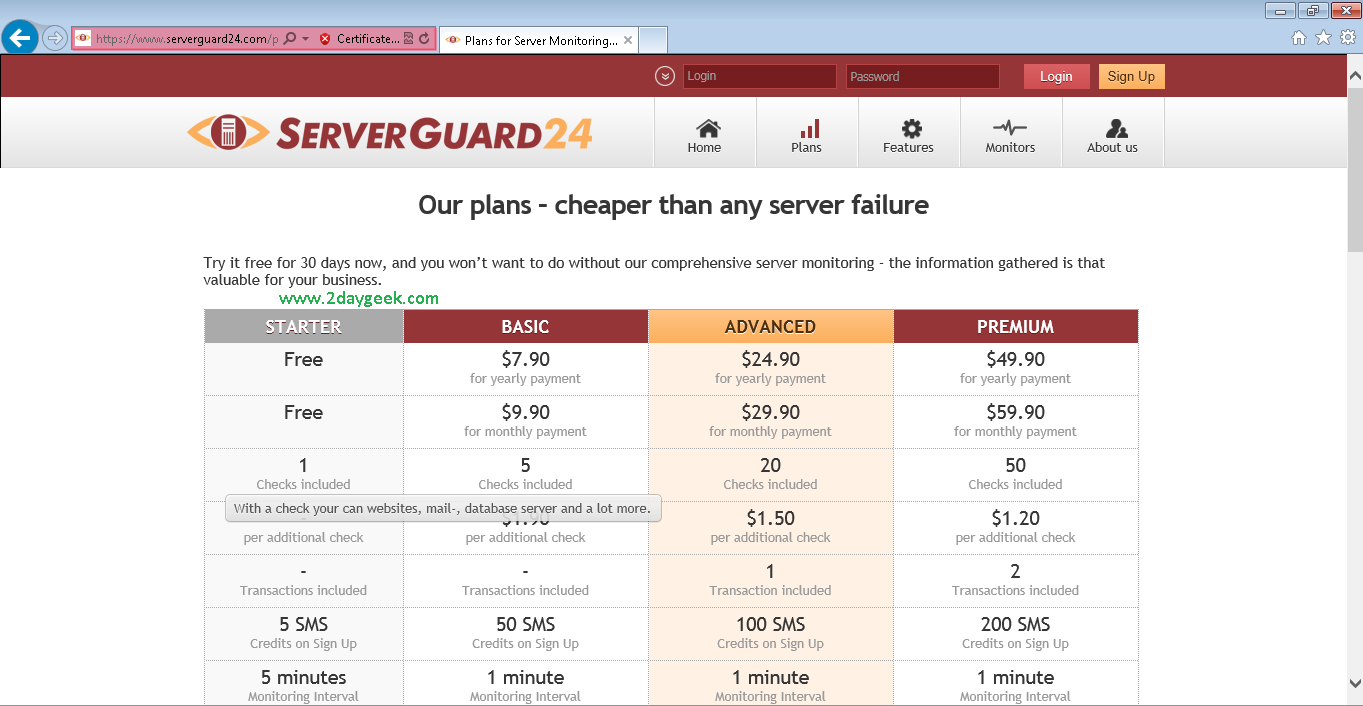Click the address bar URL text

tap(186, 39)
